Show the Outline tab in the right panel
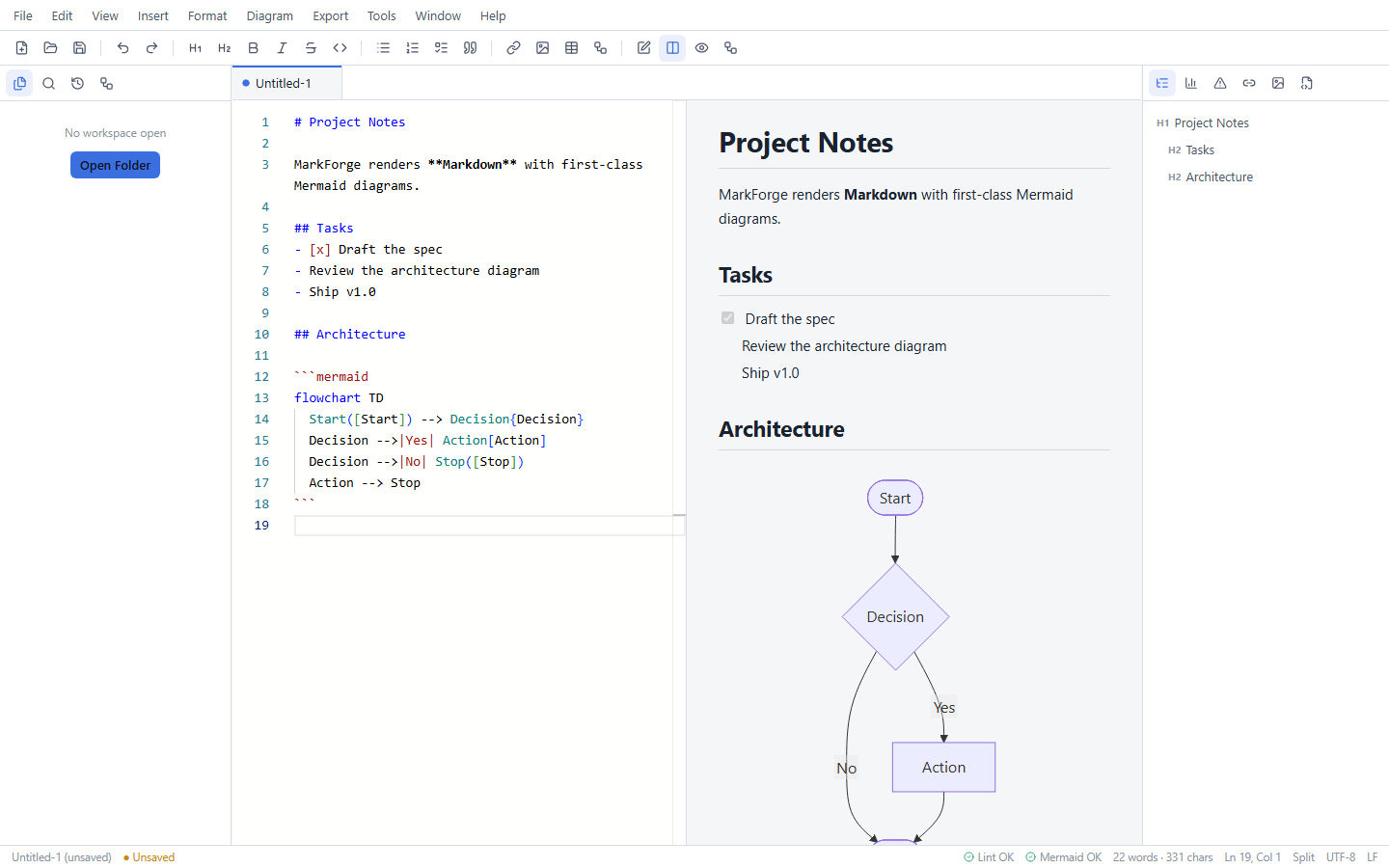 (1162, 84)
